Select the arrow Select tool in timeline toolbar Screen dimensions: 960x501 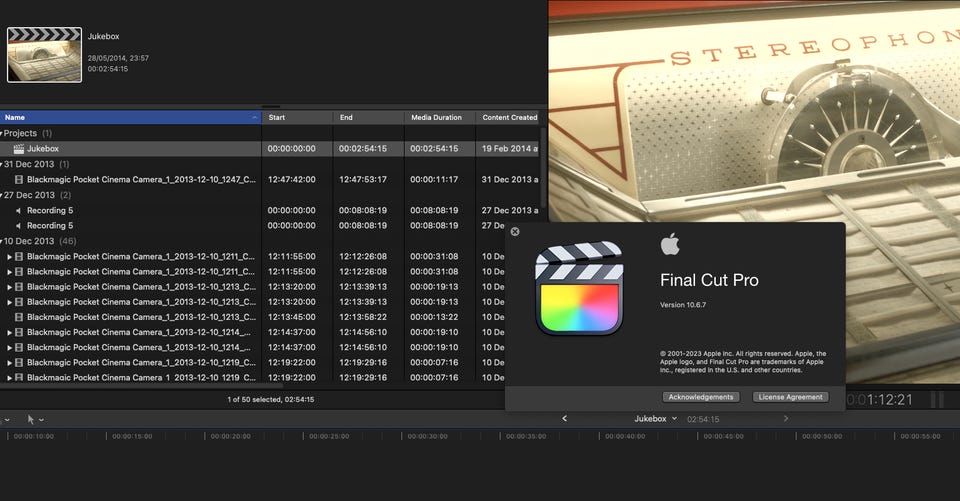(x=30, y=419)
